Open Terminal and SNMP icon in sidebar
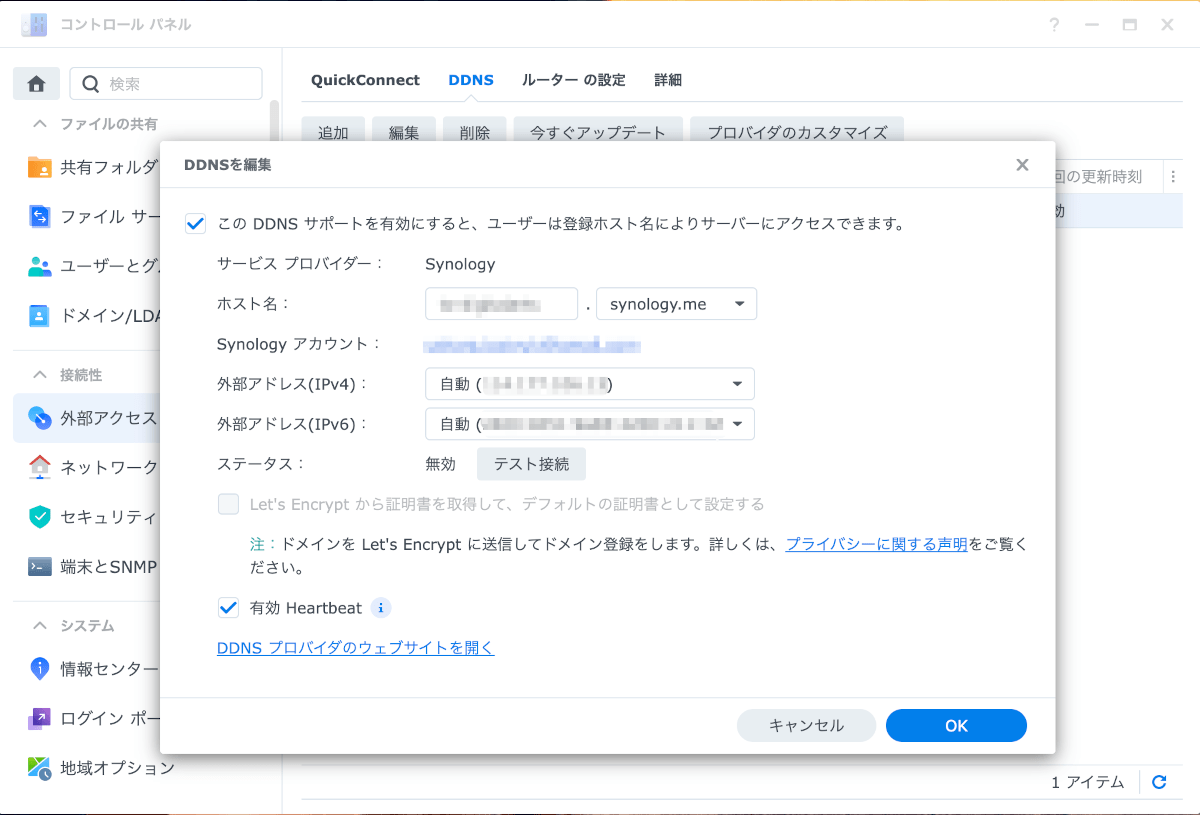1200x815 pixels. click(x=39, y=567)
